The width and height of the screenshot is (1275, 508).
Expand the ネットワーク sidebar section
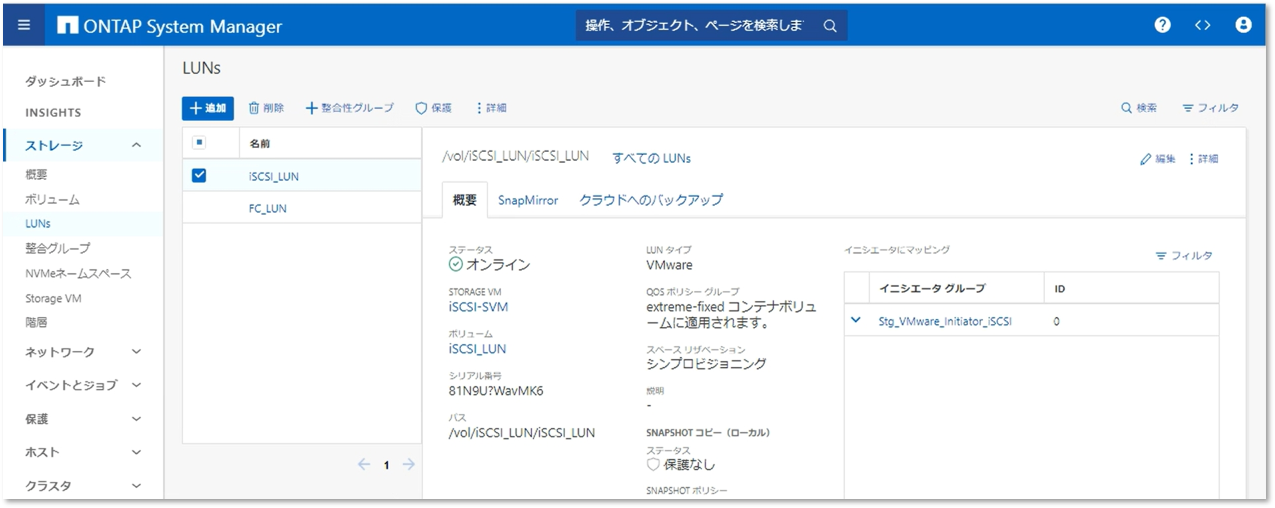[137, 352]
